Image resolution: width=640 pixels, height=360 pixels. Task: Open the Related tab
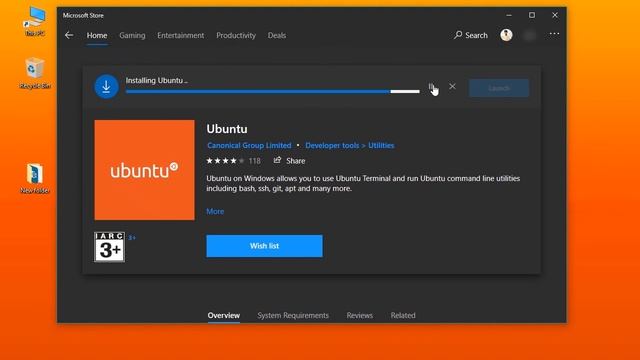[403, 316]
